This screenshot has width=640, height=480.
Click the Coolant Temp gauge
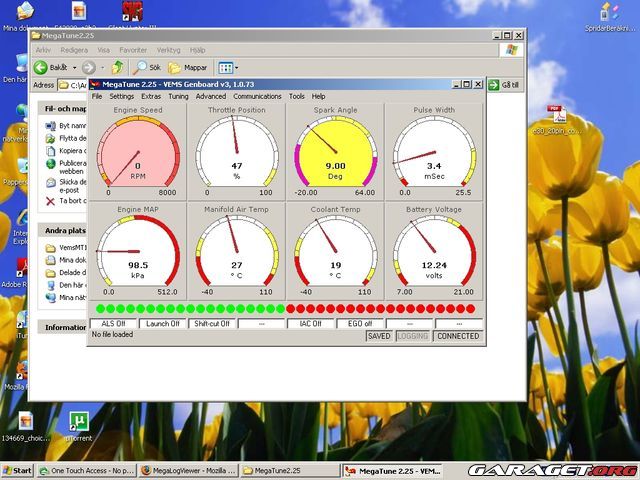[x=335, y=249]
